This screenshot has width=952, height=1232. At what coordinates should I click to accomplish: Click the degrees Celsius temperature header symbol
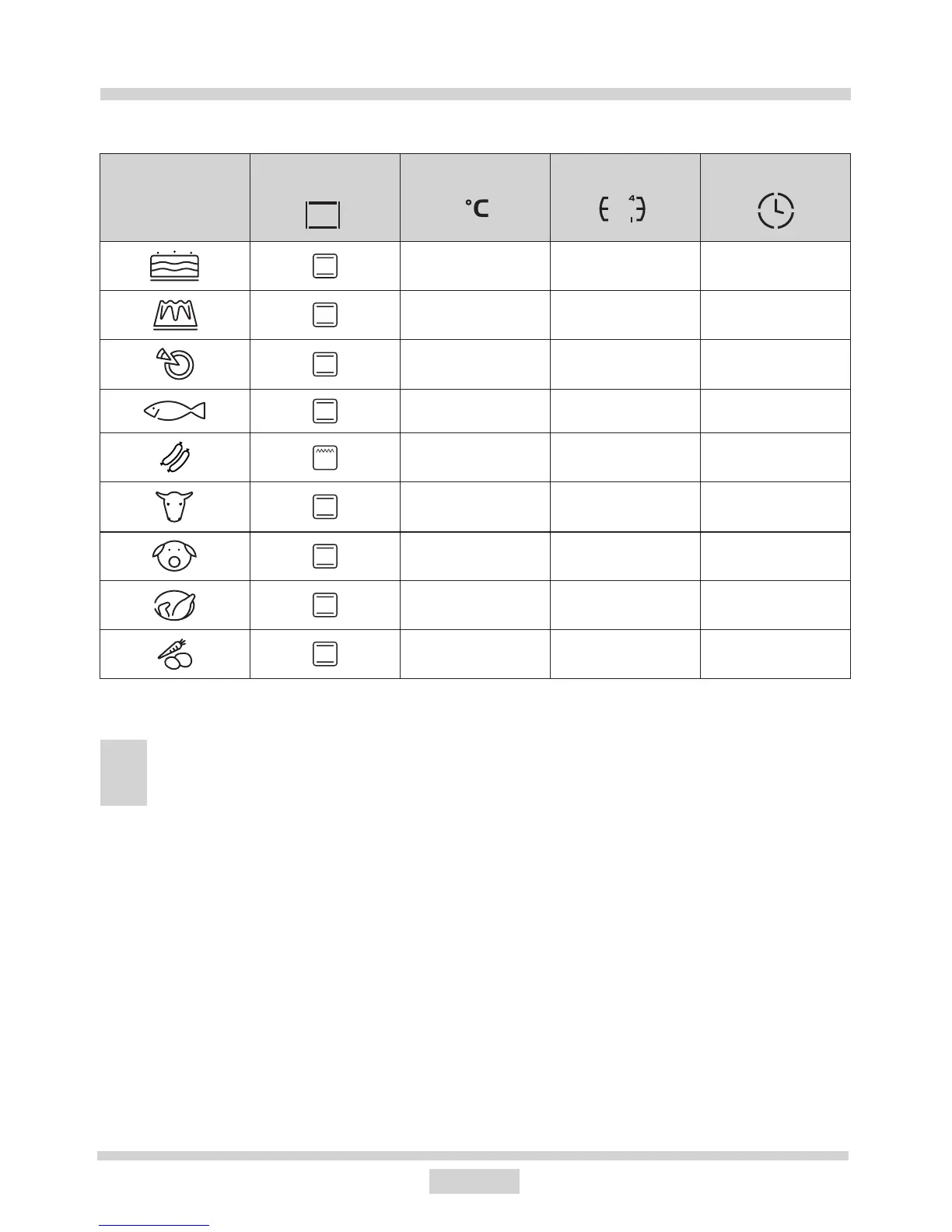click(477, 208)
